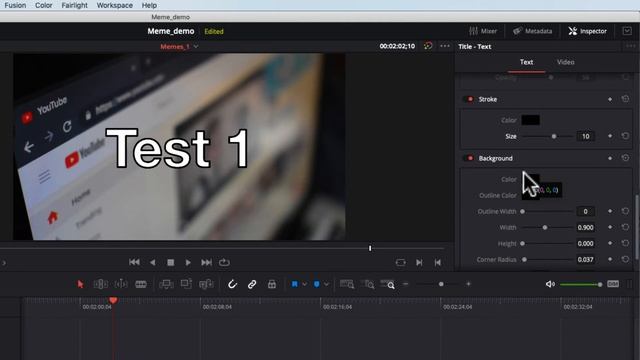
Task: Zoom out timeline with minus button
Action: pos(405,284)
